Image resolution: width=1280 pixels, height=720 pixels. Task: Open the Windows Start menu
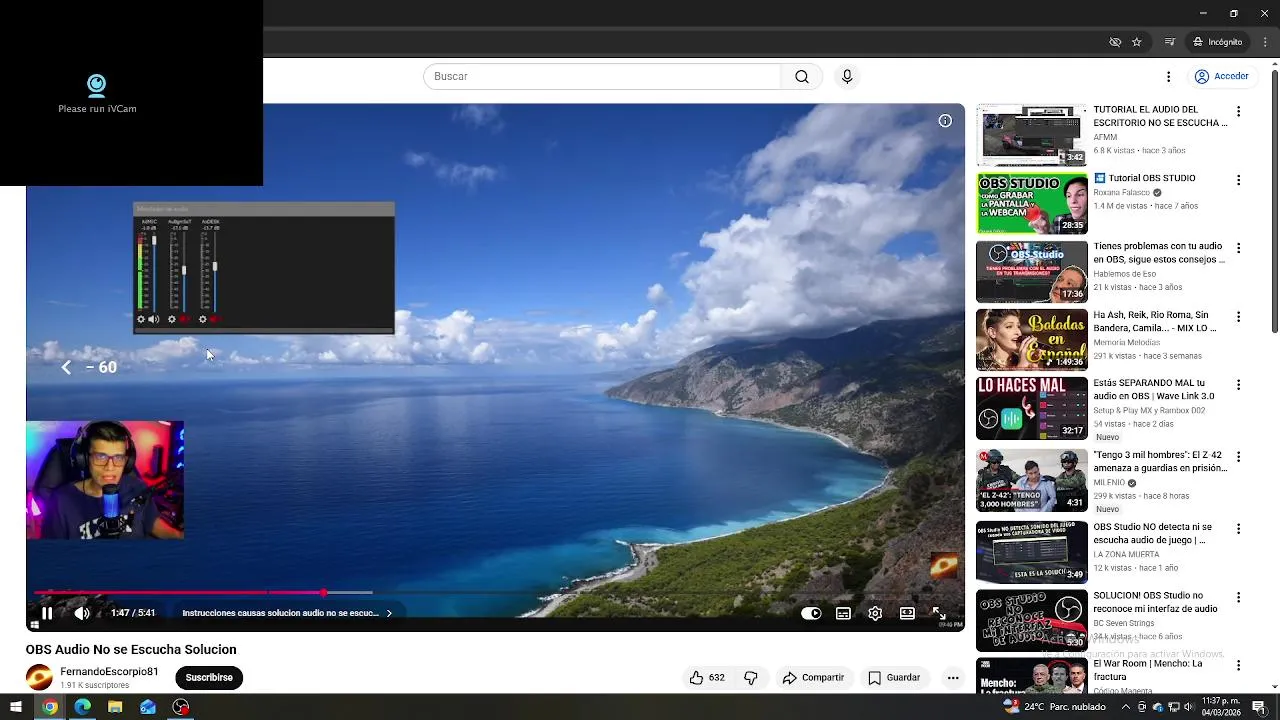[x=16, y=707]
